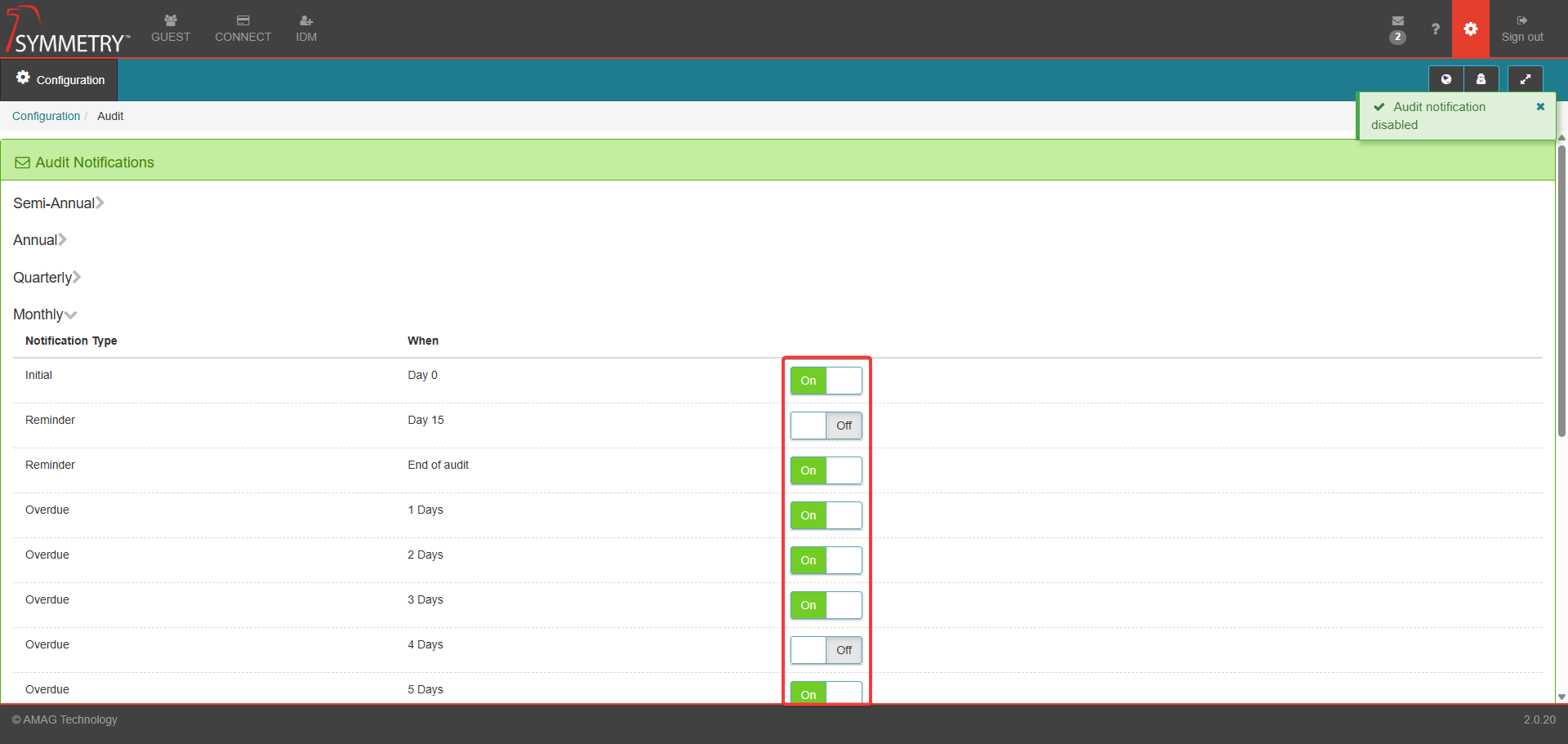1568x744 pixels.
Task: Click the Symmetry logo
Action: (x=69, y=31)
